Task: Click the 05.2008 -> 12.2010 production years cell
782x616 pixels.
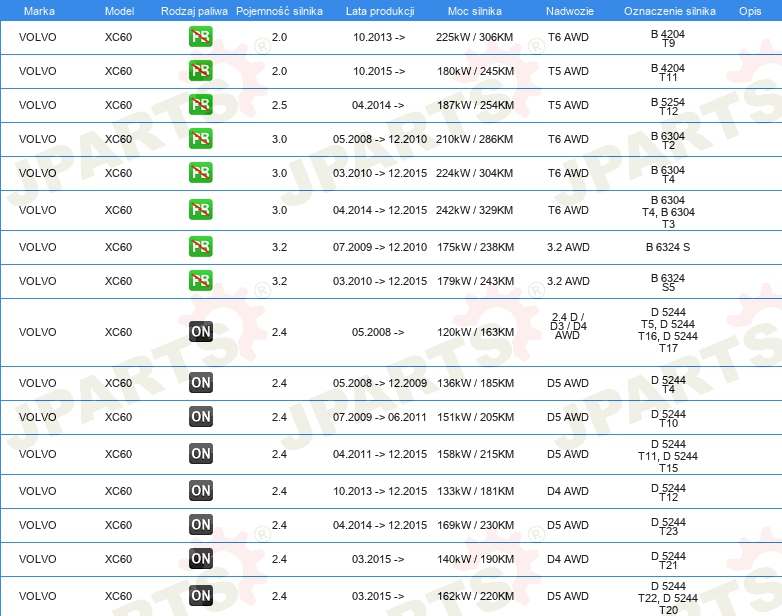Action: pyautogui.click(x=380, y=139)
